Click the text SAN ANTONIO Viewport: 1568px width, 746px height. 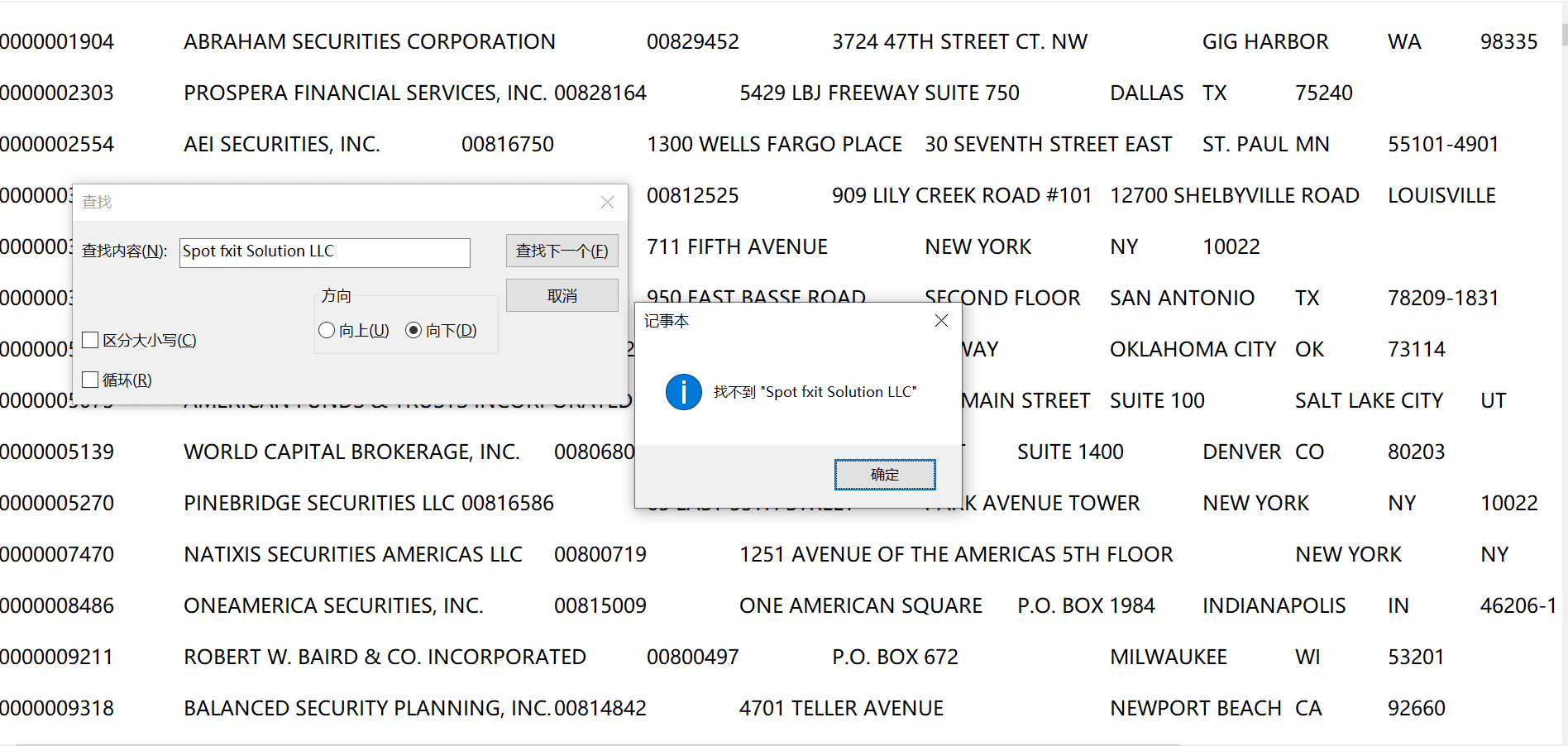click(1182, 298)
